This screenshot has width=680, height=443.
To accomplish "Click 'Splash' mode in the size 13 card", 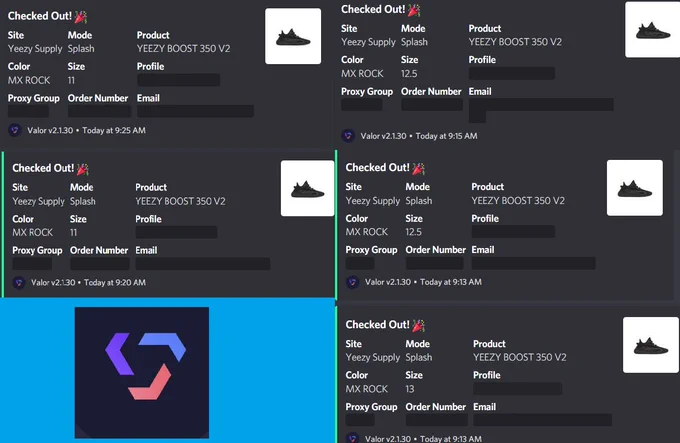I will click(419, 358).
